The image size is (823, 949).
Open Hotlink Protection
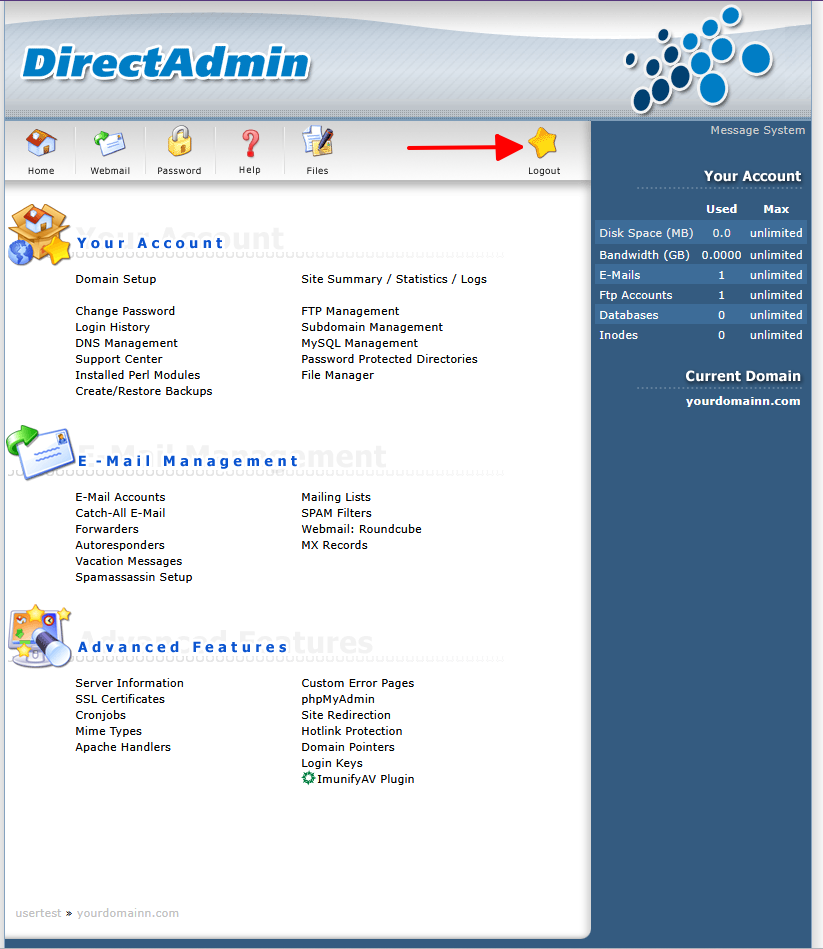(352, 731)
